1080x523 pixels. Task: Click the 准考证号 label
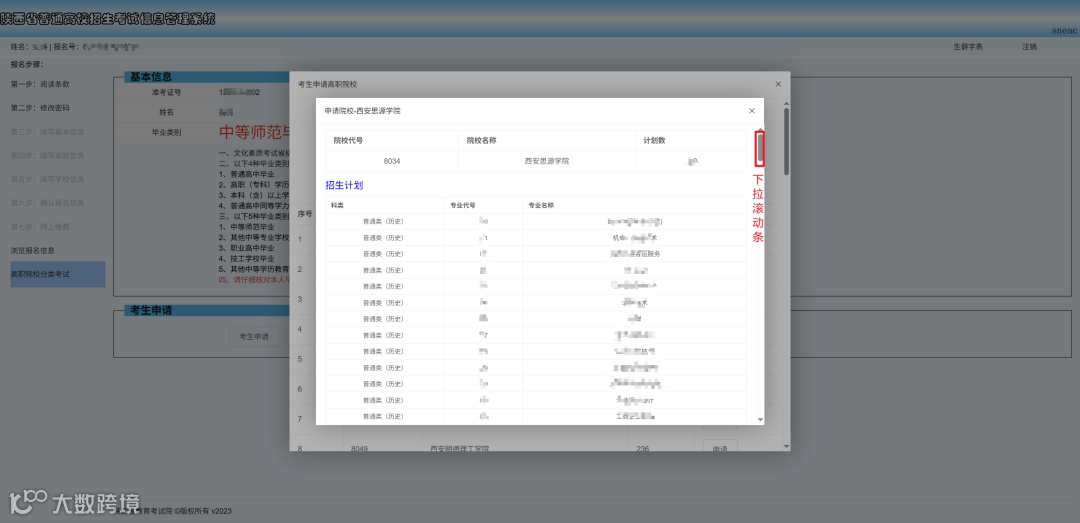(166, 92)
